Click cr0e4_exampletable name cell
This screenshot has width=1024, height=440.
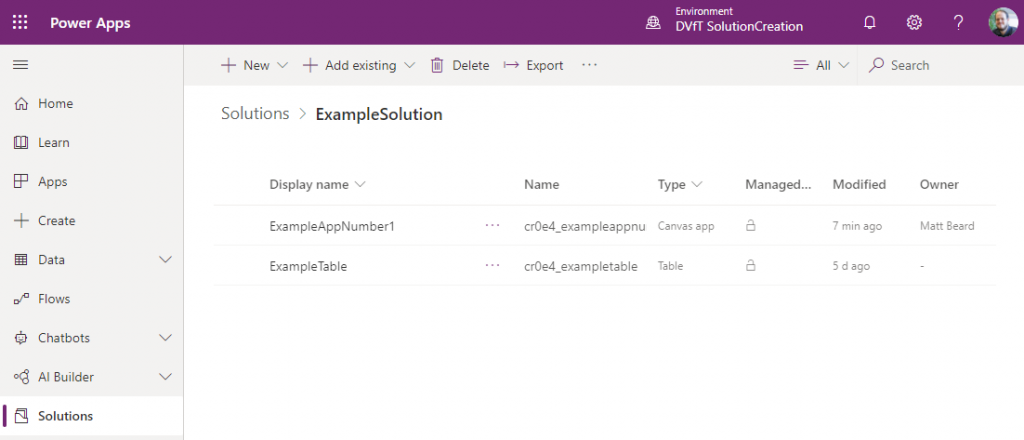[x=581, y=266]
